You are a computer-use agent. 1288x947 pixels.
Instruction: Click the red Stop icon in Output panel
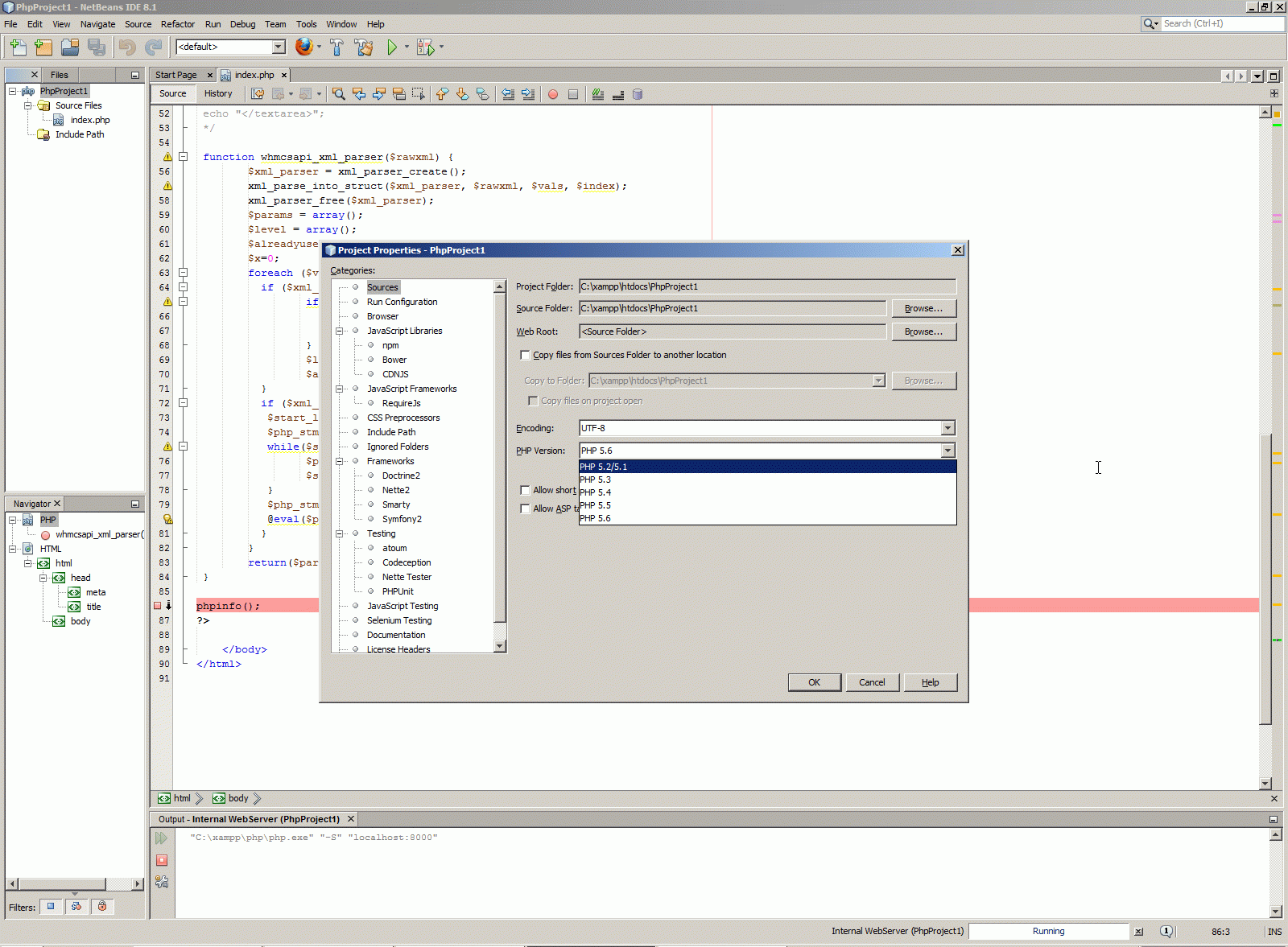162,860
